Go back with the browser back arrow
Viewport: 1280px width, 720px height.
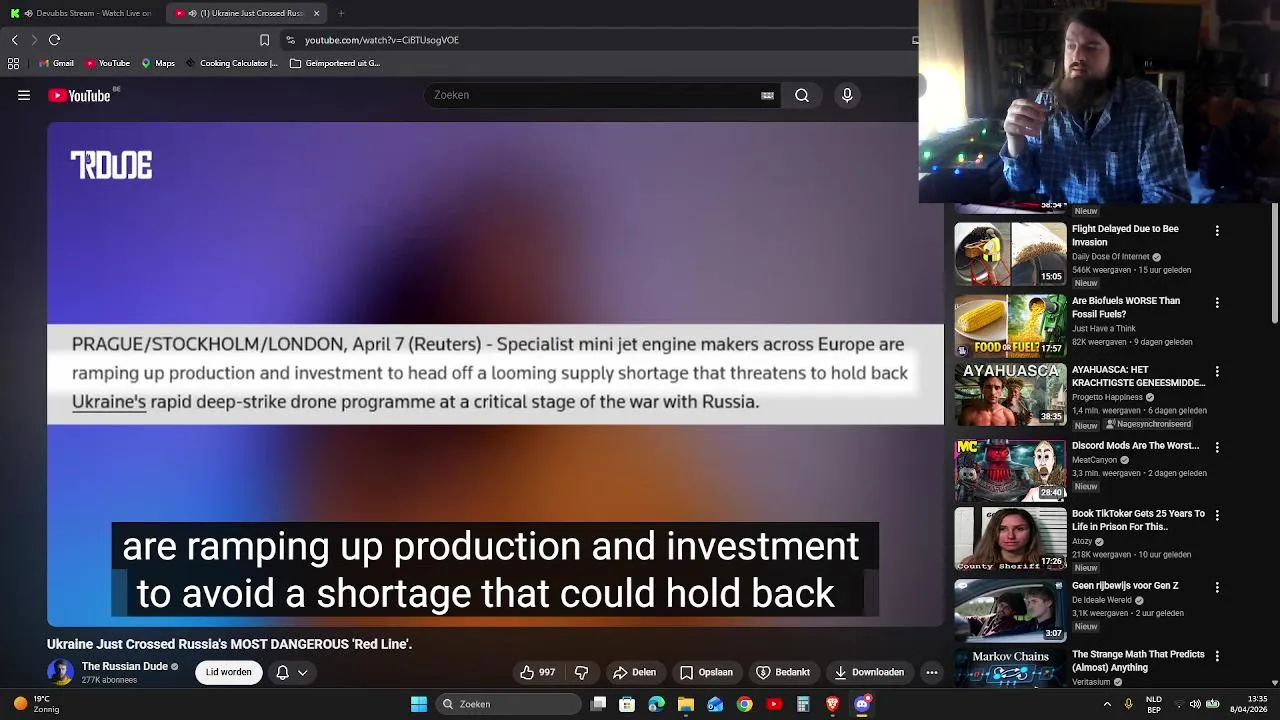click(x=14, y=40)
